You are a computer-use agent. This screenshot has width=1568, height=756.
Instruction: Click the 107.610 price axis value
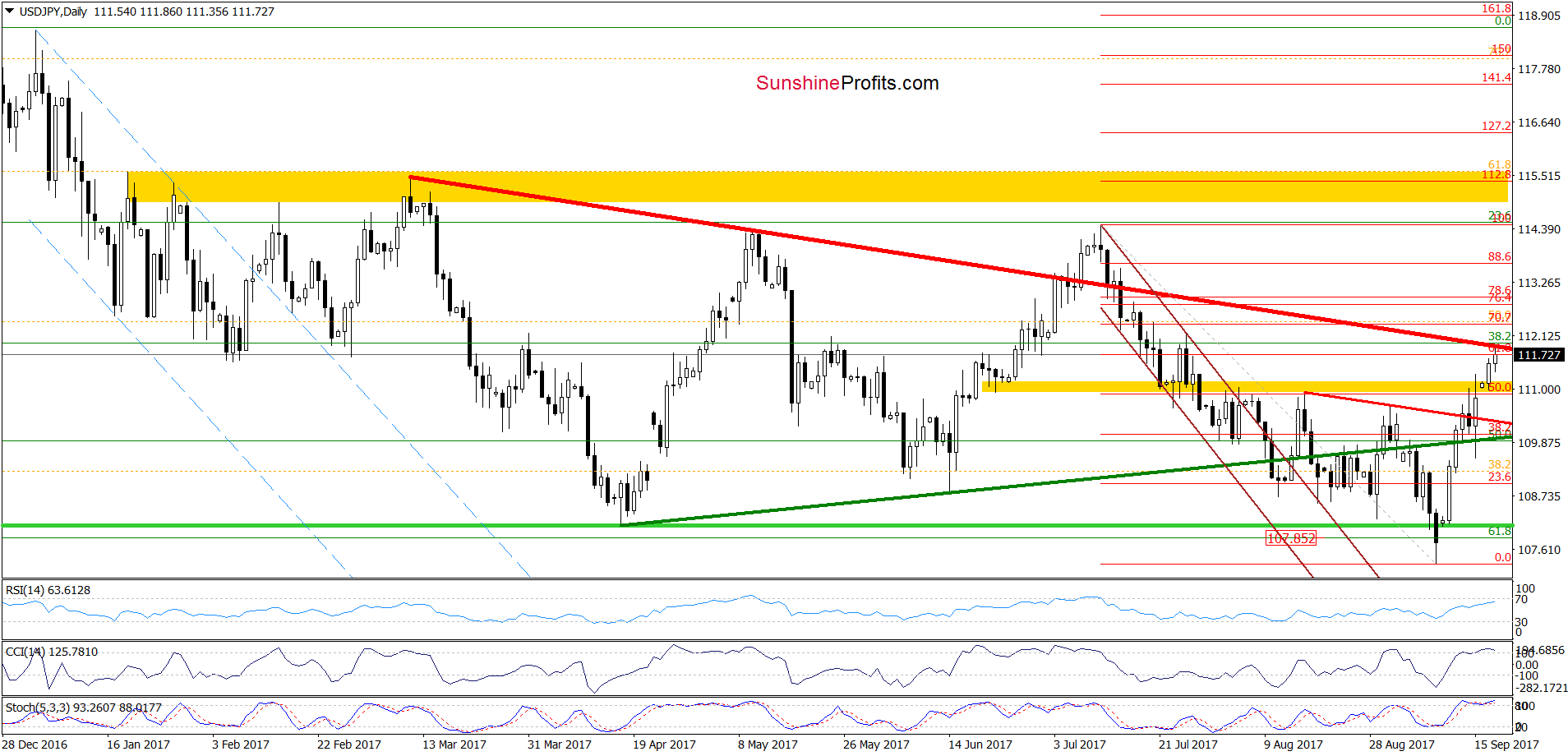[x=1538, y=550]
